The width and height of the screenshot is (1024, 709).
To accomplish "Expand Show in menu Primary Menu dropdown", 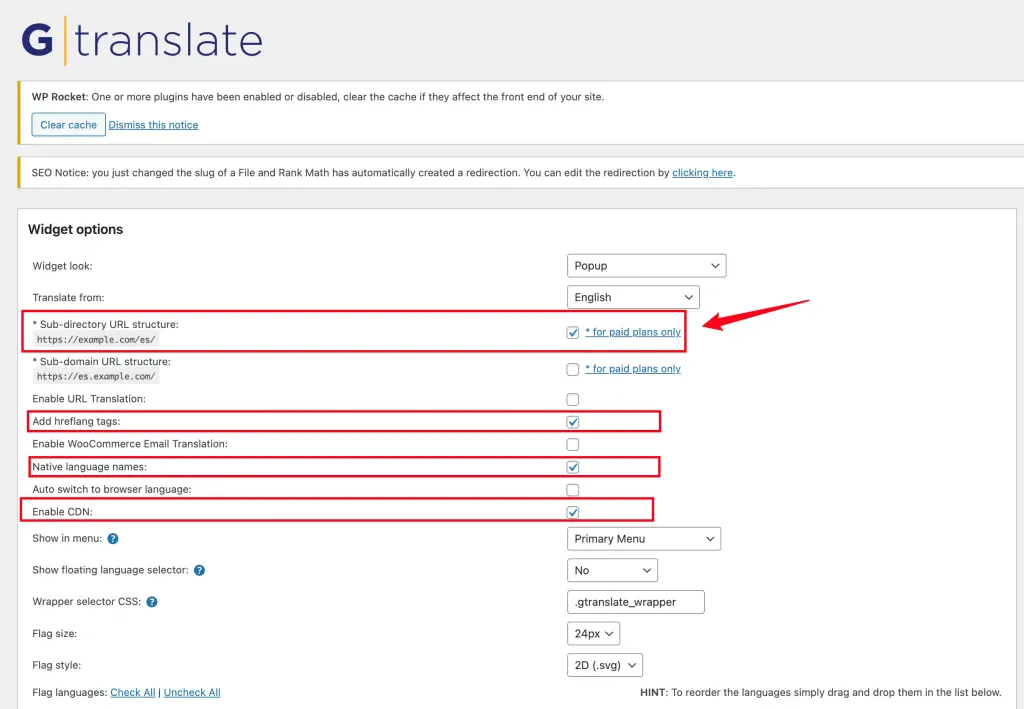I will [x=644, y=539].
